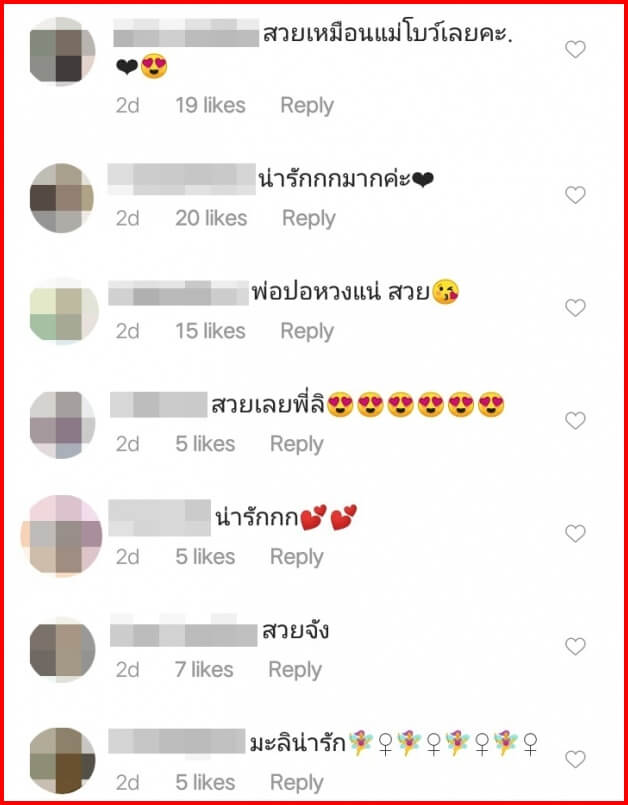Like the comment with 7 likes

[575, 646]
